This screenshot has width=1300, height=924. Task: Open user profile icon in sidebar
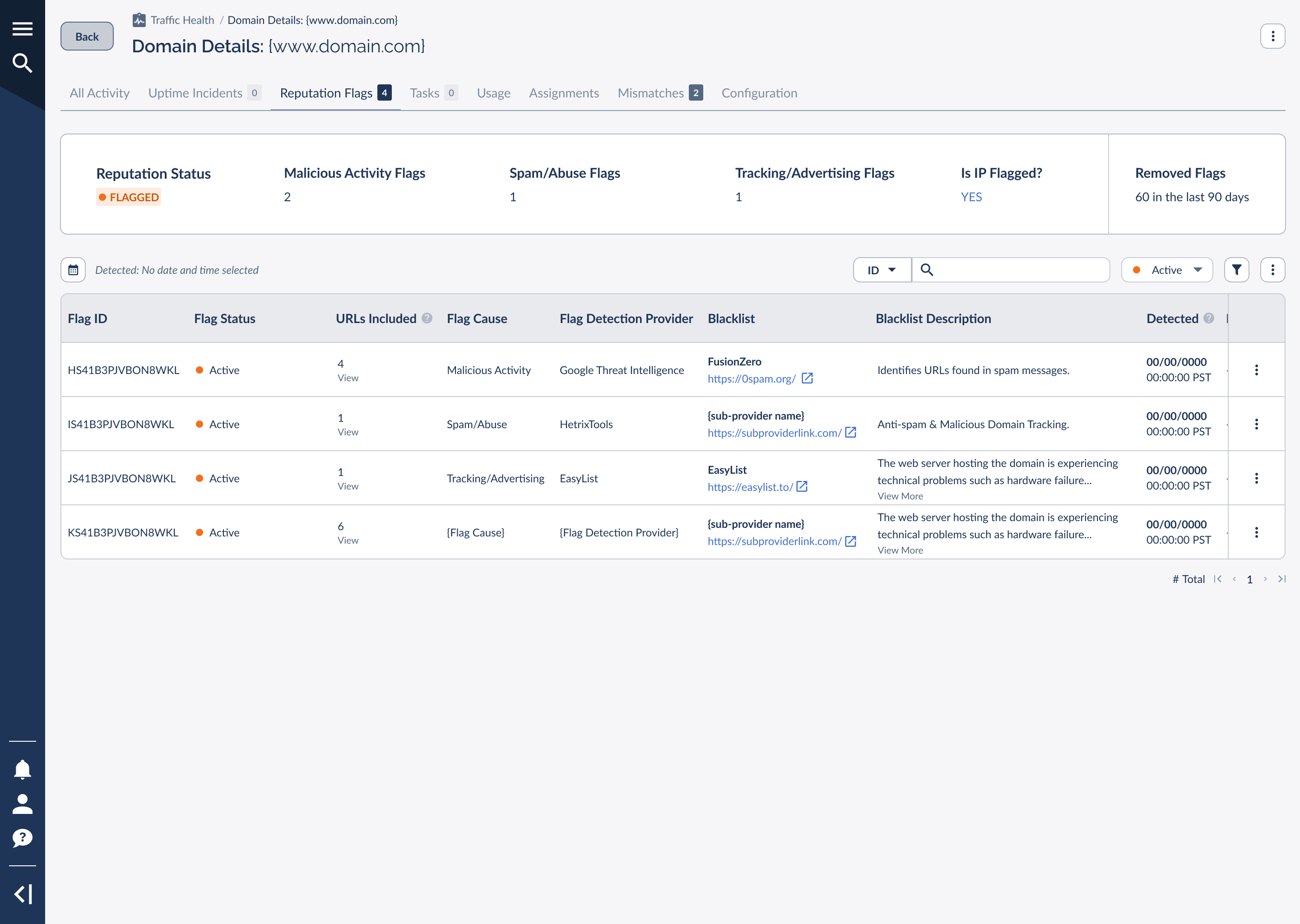[22, 804]
